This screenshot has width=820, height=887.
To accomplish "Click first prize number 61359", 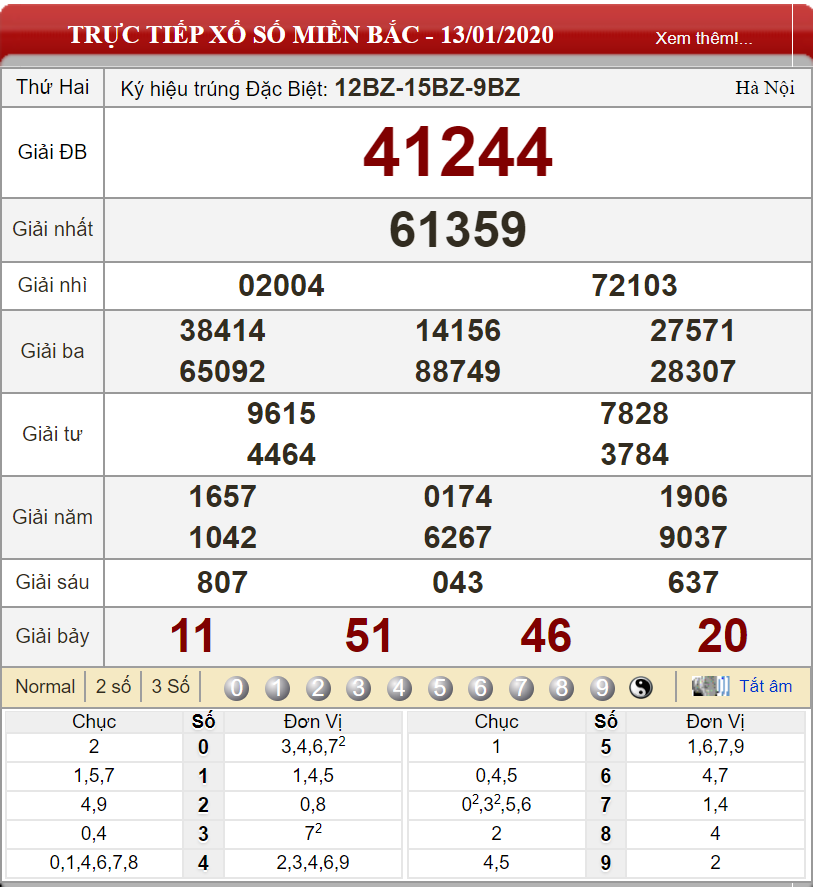I will pyautogui.click(x=458, y=229).
